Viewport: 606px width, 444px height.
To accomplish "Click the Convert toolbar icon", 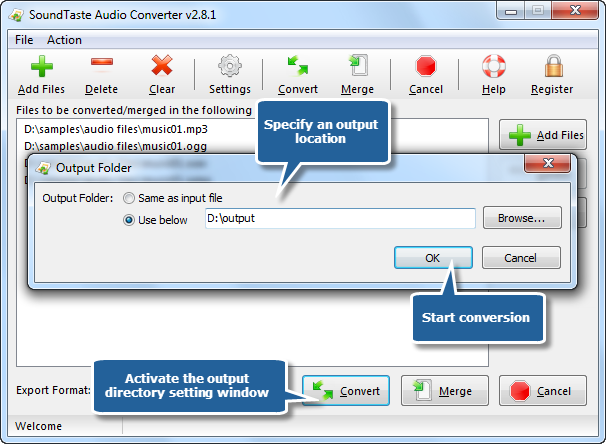I will pos(298,65).
